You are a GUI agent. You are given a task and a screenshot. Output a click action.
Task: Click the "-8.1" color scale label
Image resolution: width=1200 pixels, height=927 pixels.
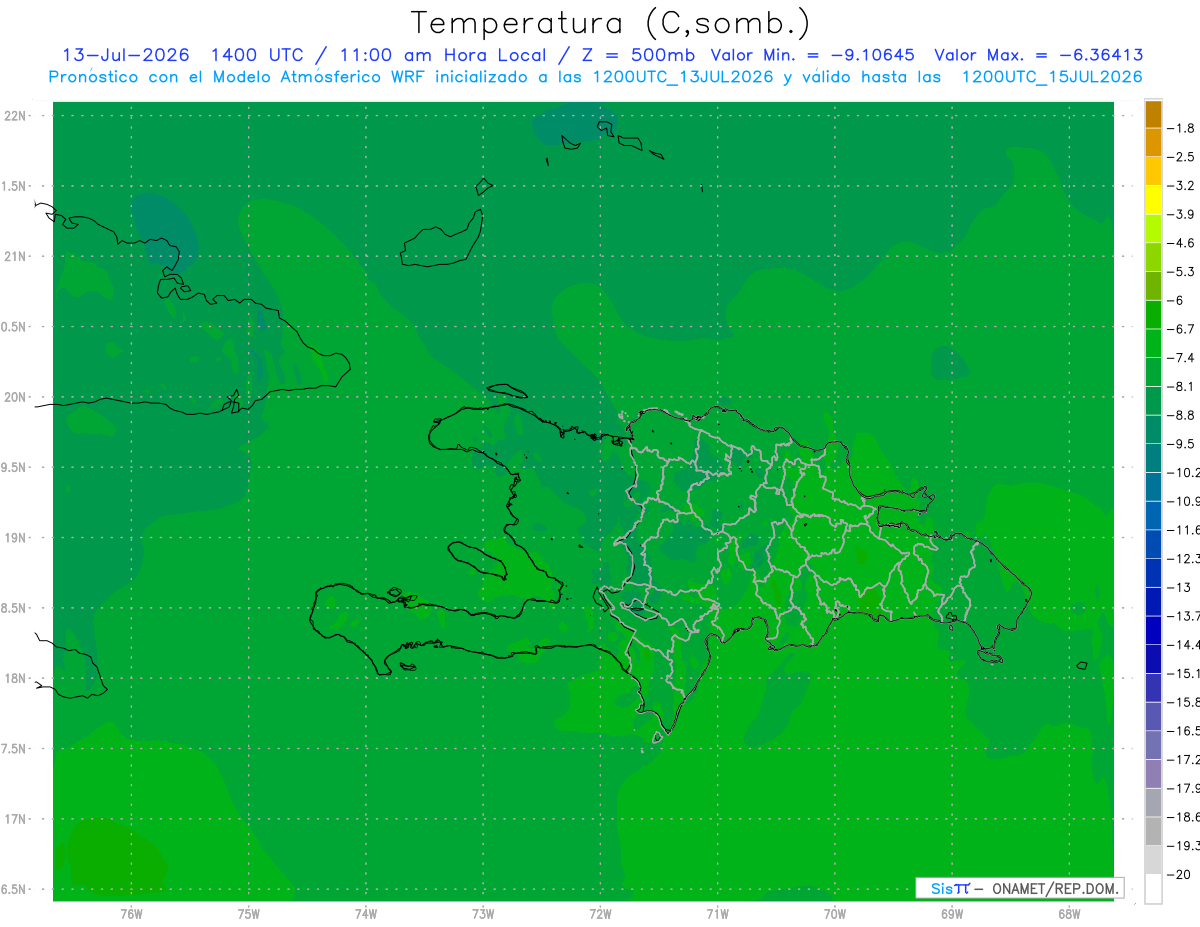click(1181, 386)
